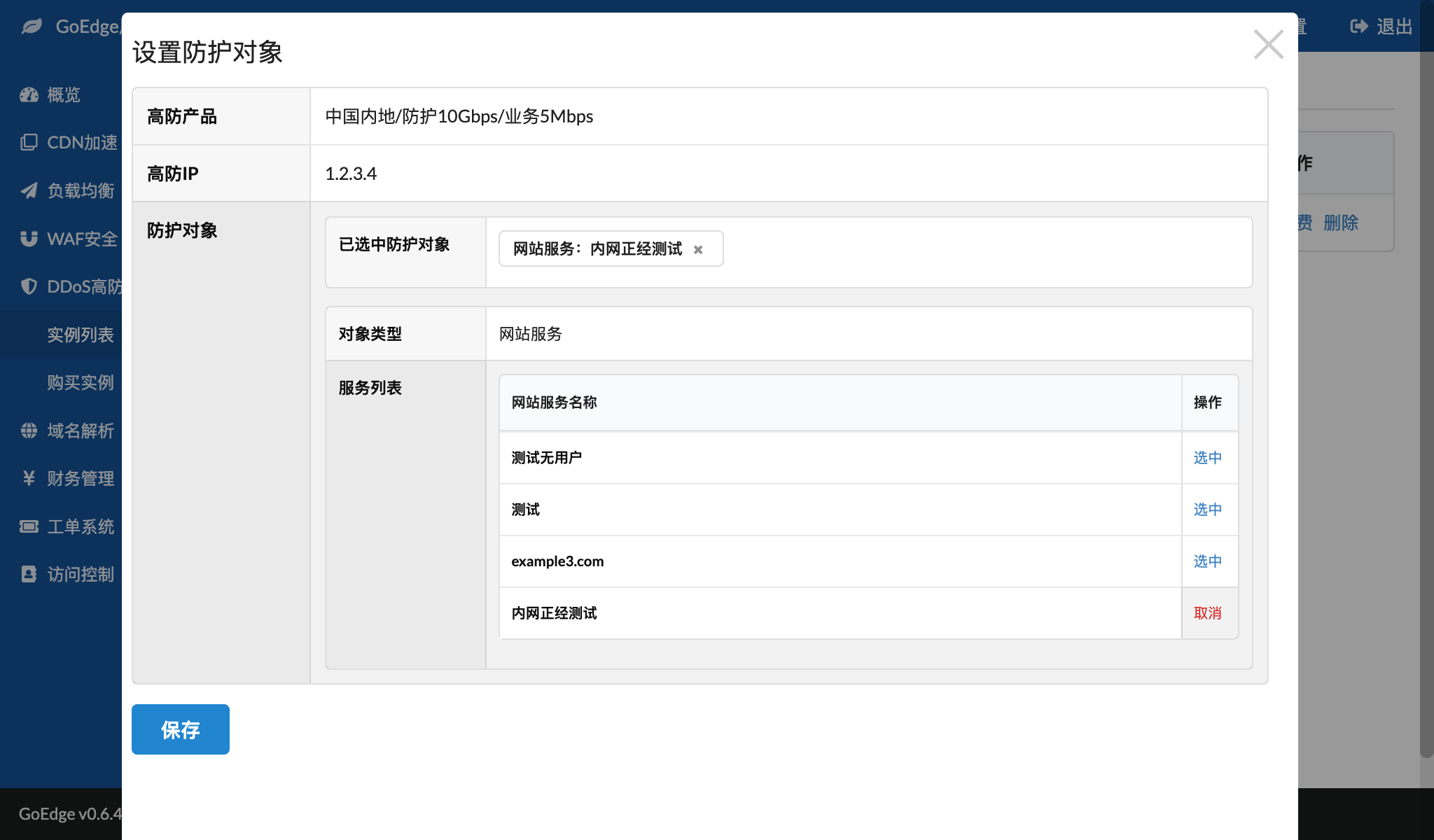Go to 财务管理 menu label
The image size is (1434, 840).
[81, 478]
